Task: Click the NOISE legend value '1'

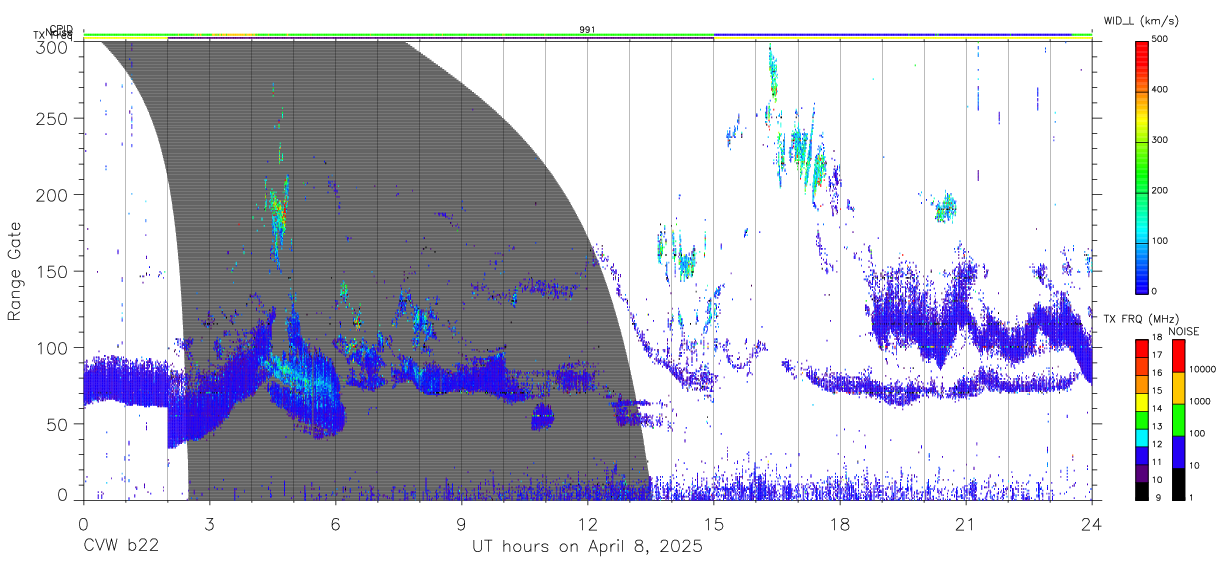Action: tap(1189, 498)
